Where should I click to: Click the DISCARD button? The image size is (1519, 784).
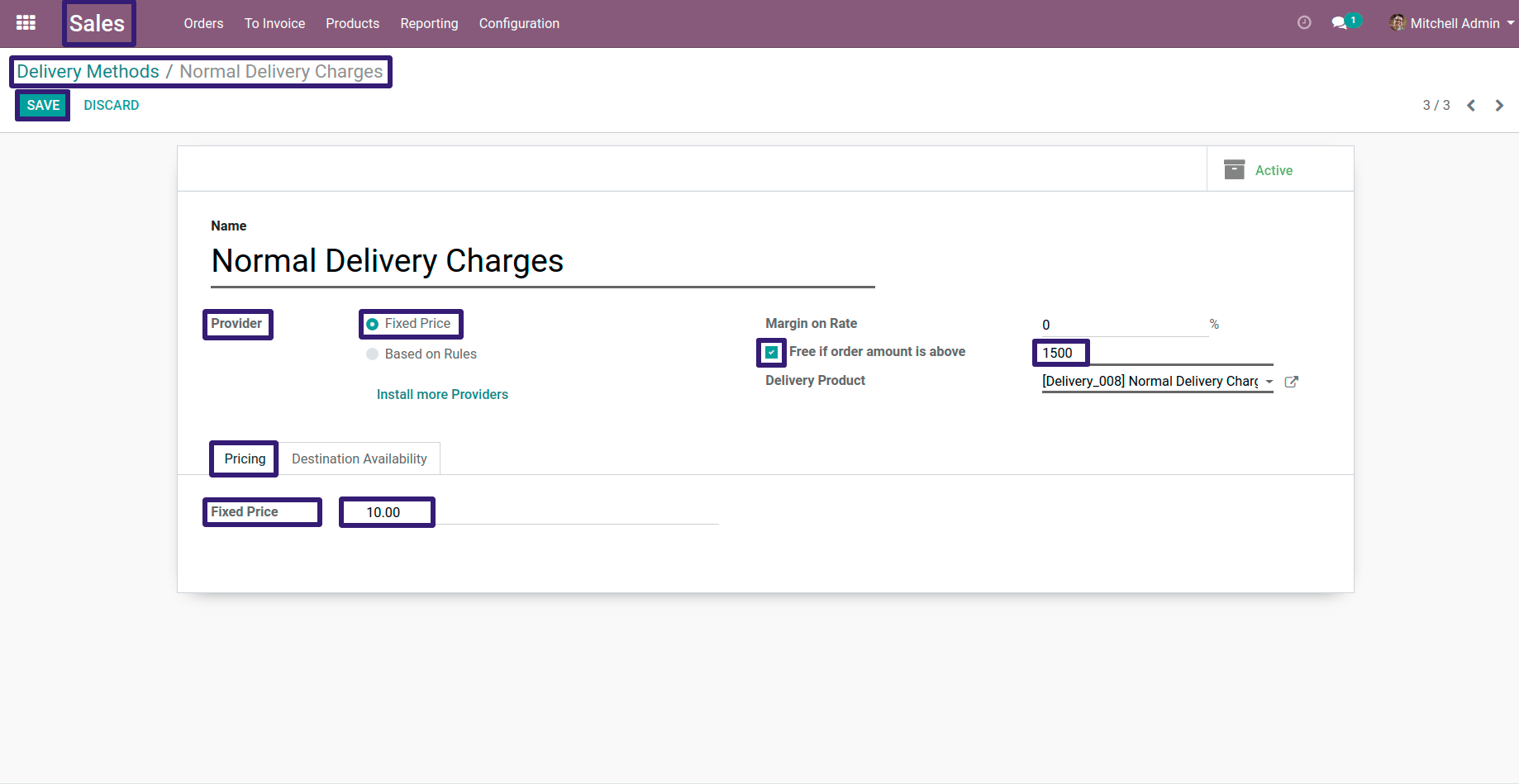[x=112, y=105]
